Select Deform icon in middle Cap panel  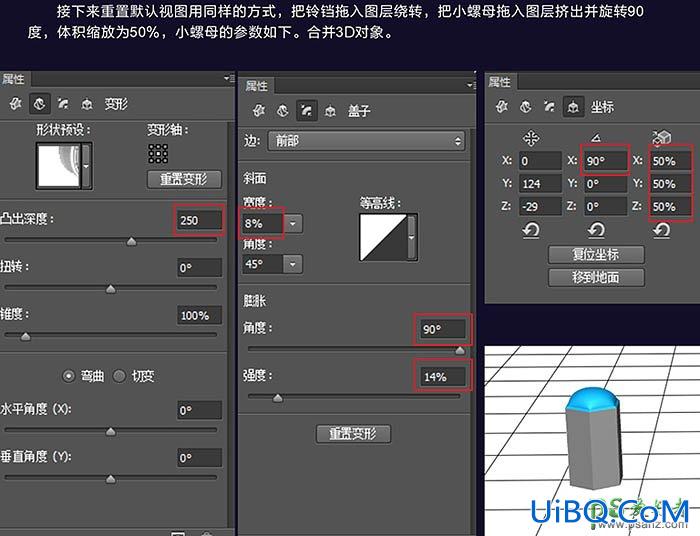[x=283, y=111]
